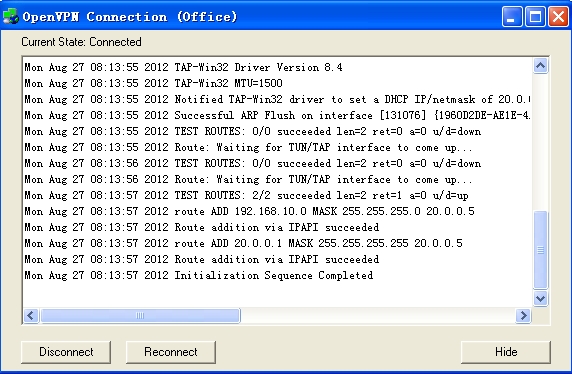Click the "Current State: Connected" label
Image resolution: width=572 pixels, height=374 pixels.
[81, 42]
